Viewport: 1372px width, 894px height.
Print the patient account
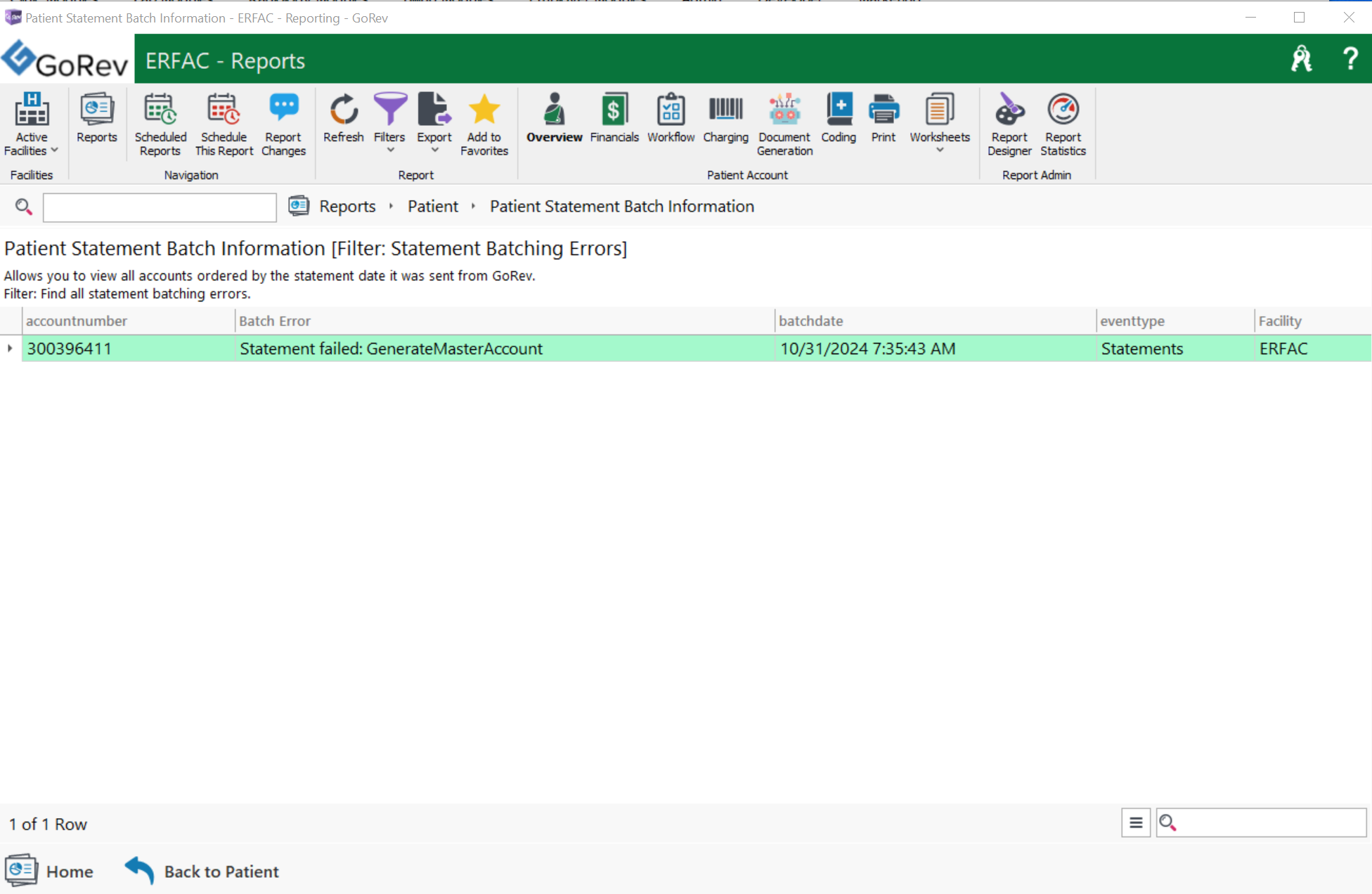[x=884, y=118]
